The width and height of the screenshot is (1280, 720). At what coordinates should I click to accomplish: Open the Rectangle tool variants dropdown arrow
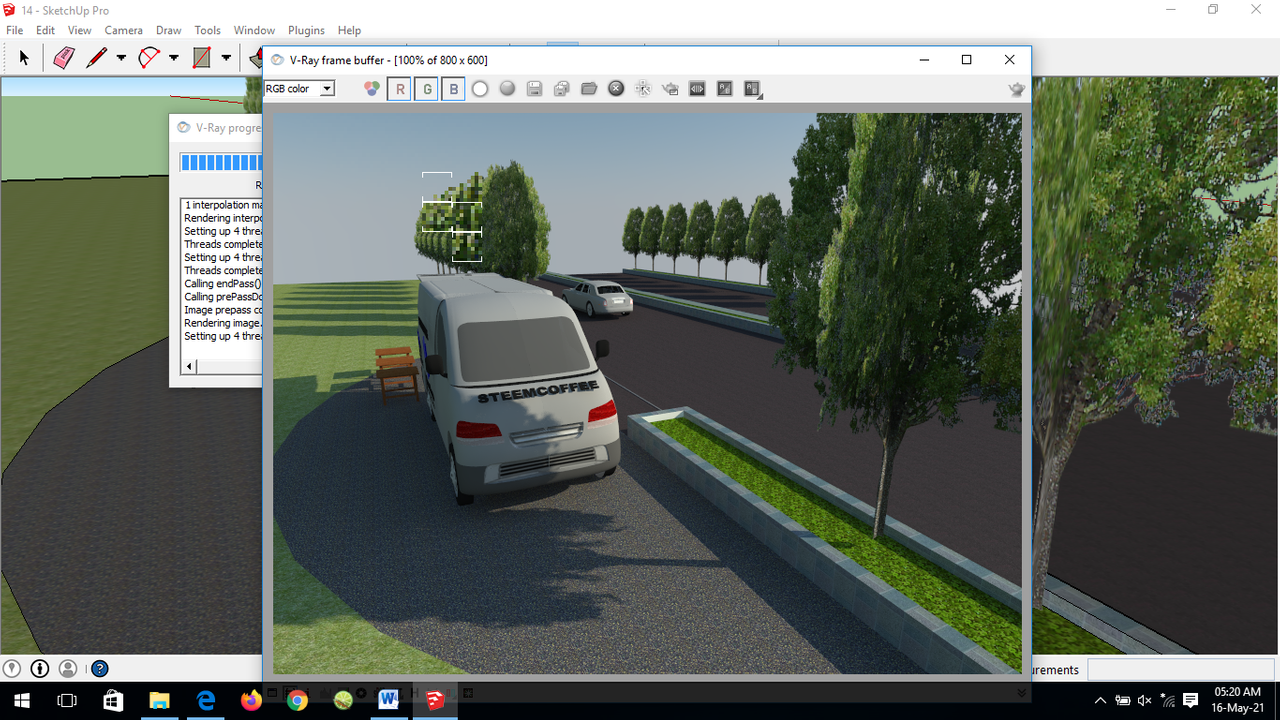click(x=226, y=58)
